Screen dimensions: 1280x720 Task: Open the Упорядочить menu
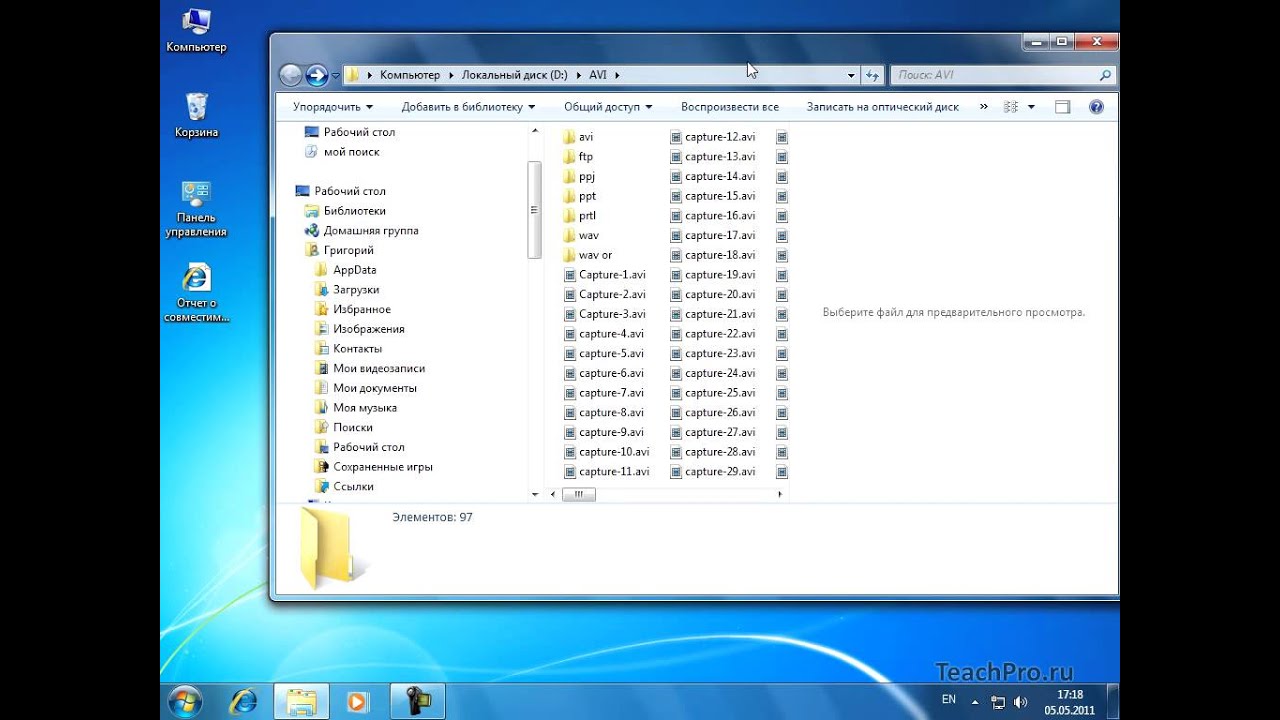(333, 107)
